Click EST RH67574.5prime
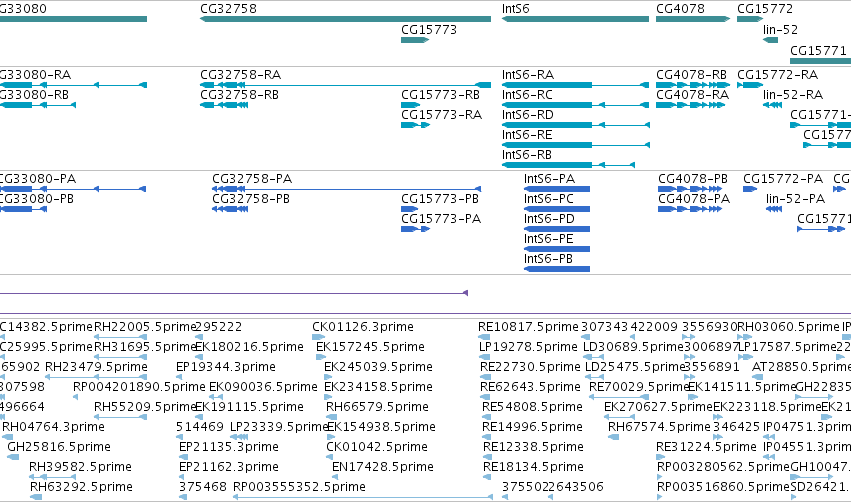Screen dimensions: 851x502 click(x=614, y=437)
